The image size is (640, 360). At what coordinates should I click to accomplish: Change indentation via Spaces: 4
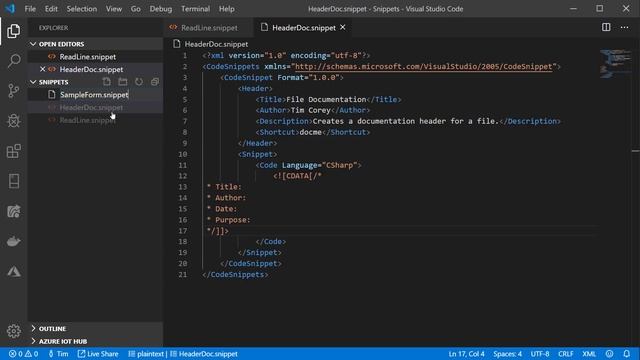point(507,354)
